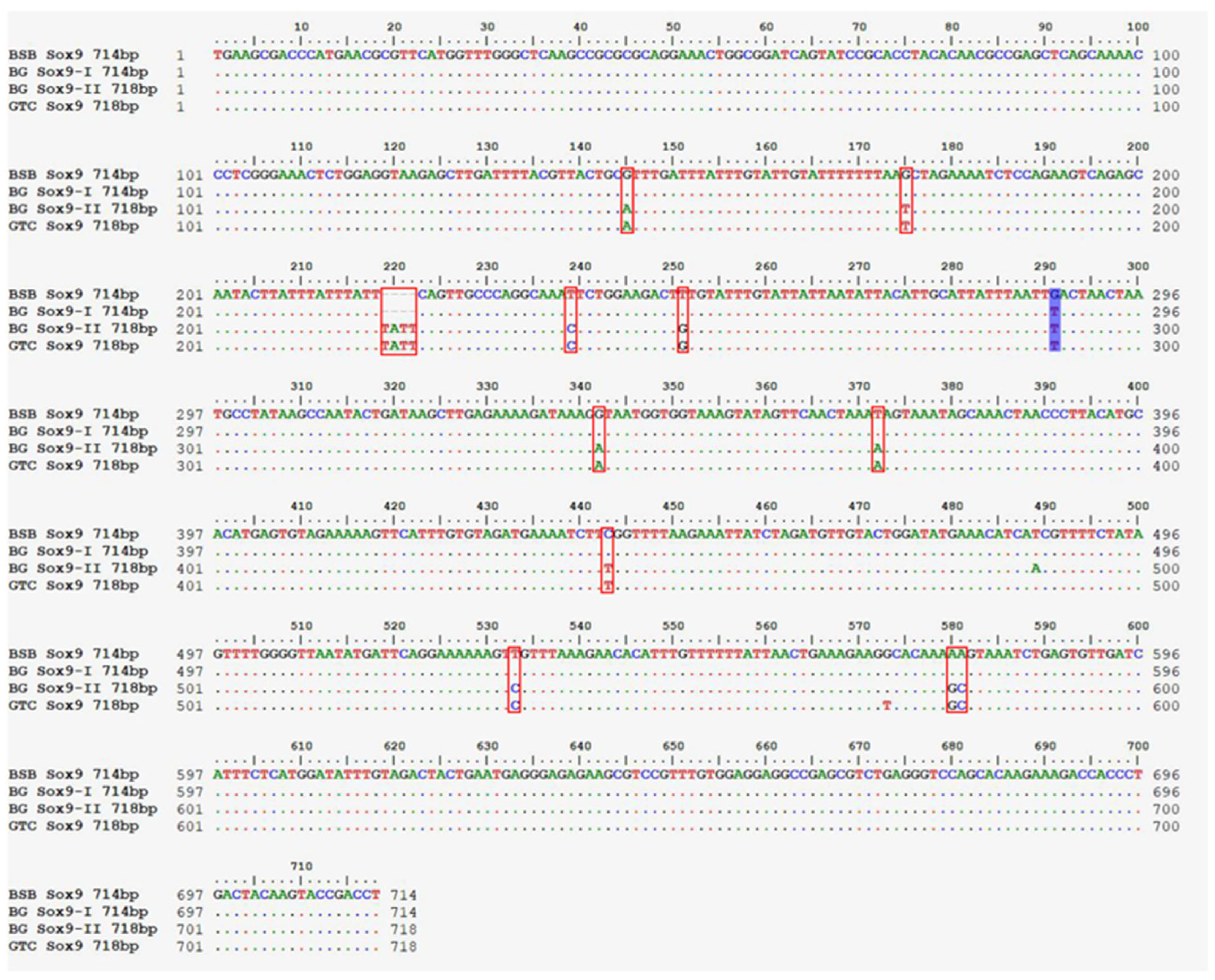Select the BG Sox9-I 714bp label starting at 297

pyautogui.click(x=78, y=431)
